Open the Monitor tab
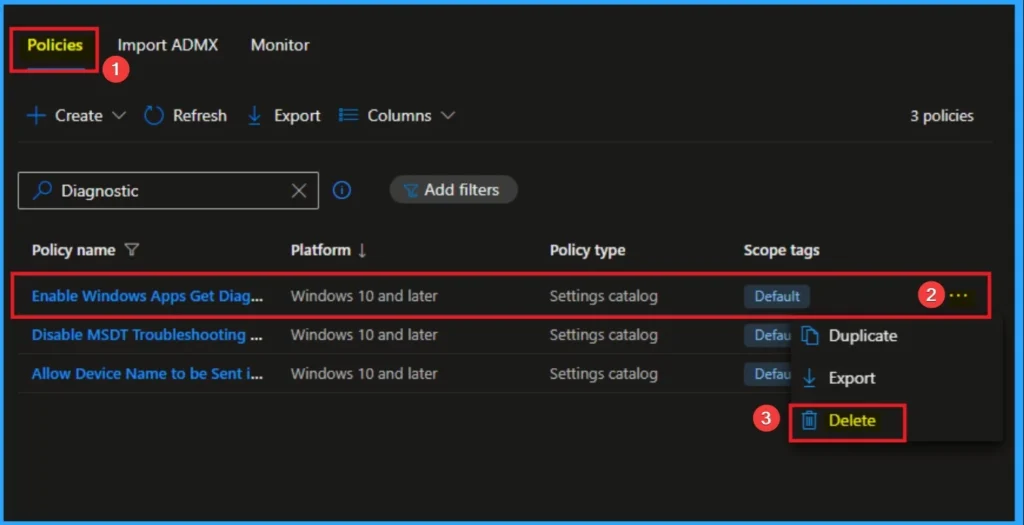The image size is (1024, 525). click(x=280, y=45)
